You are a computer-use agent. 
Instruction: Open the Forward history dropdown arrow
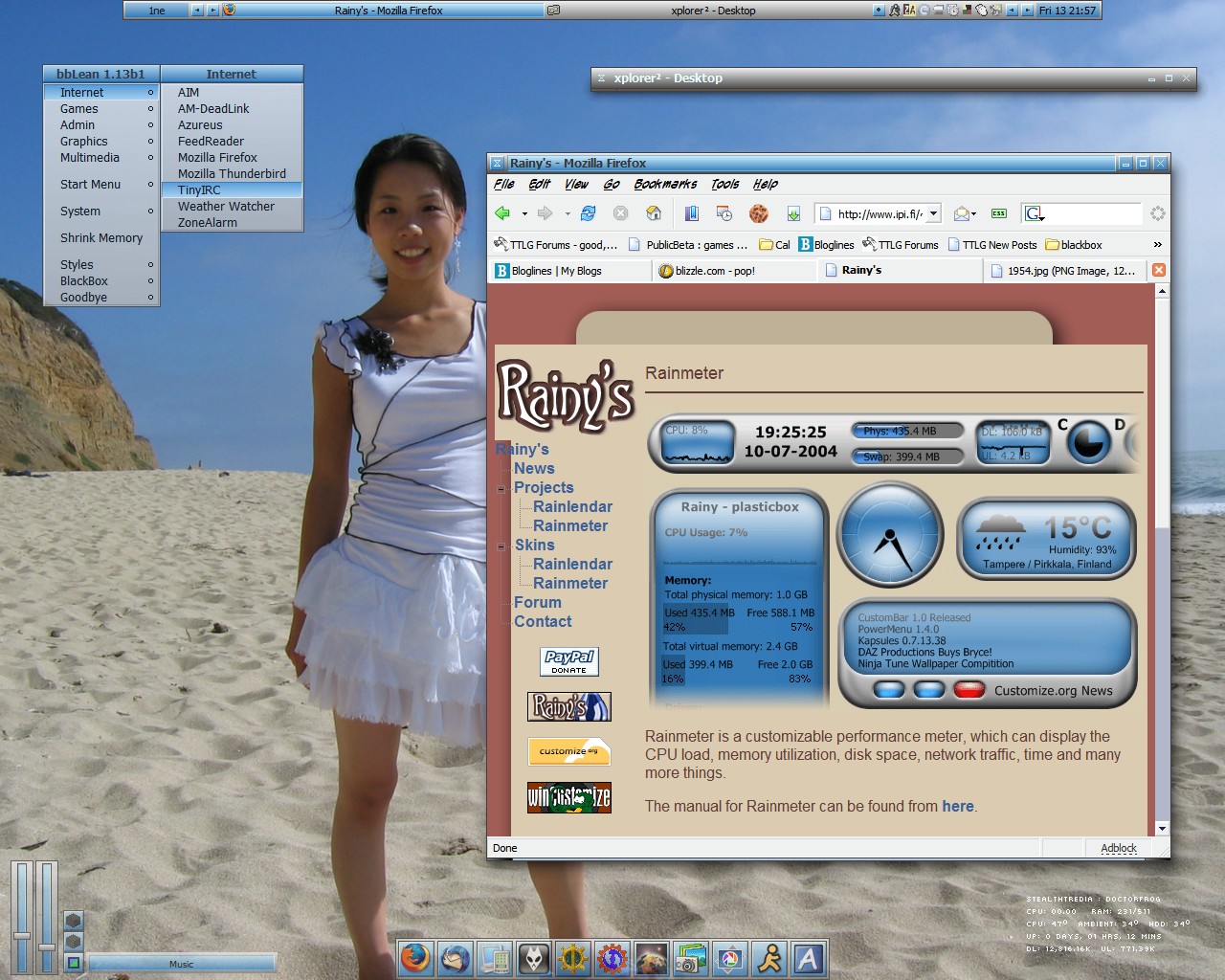pyautogui.click(x=568, y=214)
